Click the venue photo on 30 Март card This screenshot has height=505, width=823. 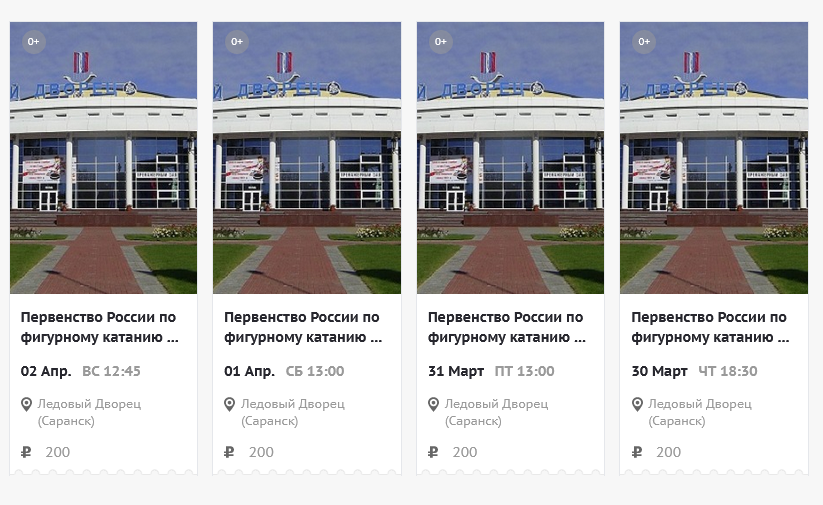pos(714,160)
